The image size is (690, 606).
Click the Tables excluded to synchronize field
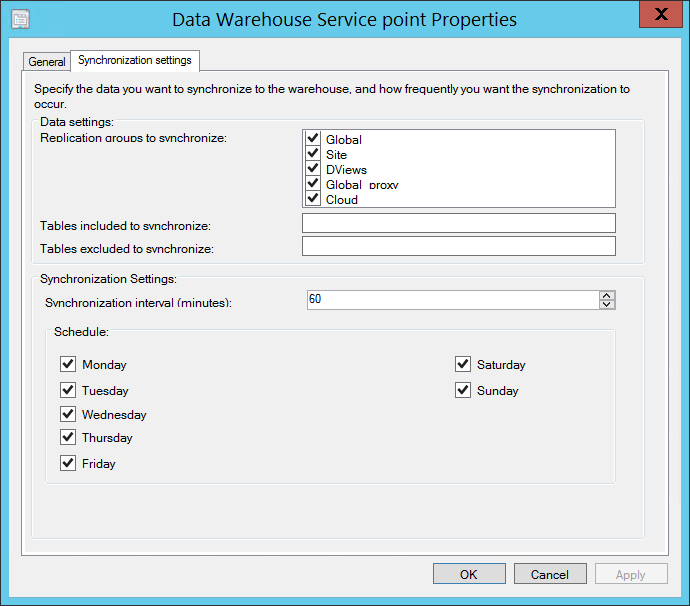[458, 246]
